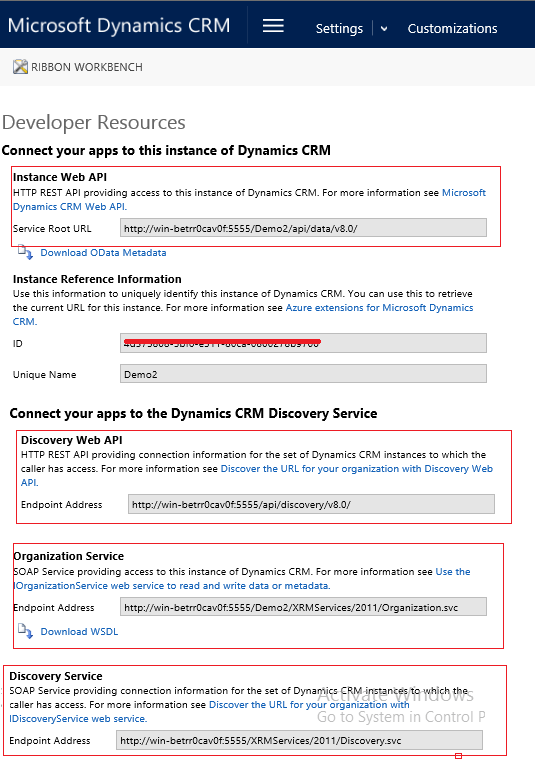Open the Settings navigation item
This screenshot has width=535, height=765.
(x=339, y=29)
